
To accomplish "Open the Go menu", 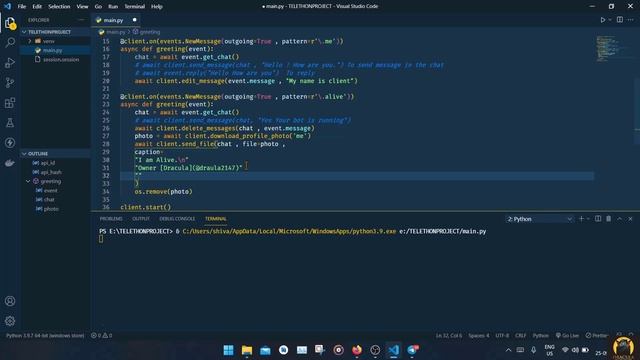I will pyautogui.click(x=98, y=7).
